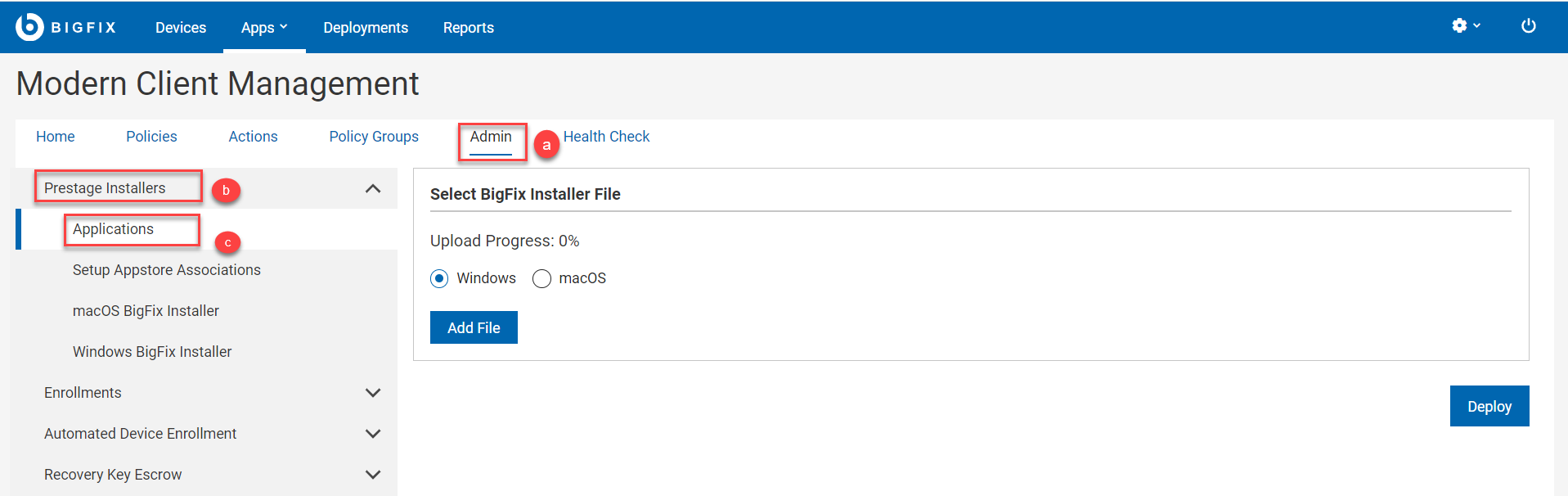Screen dimensions: 1568x496
Task: Expand the Enrollments section chevron
Action: click(373, 393)
